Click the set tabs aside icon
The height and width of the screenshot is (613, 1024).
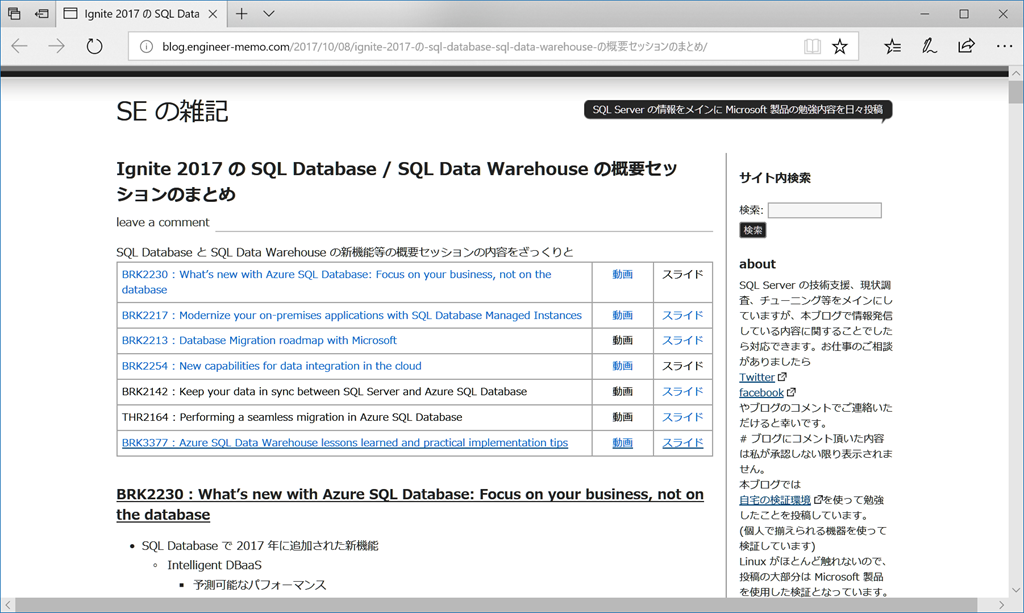point(42,14)
